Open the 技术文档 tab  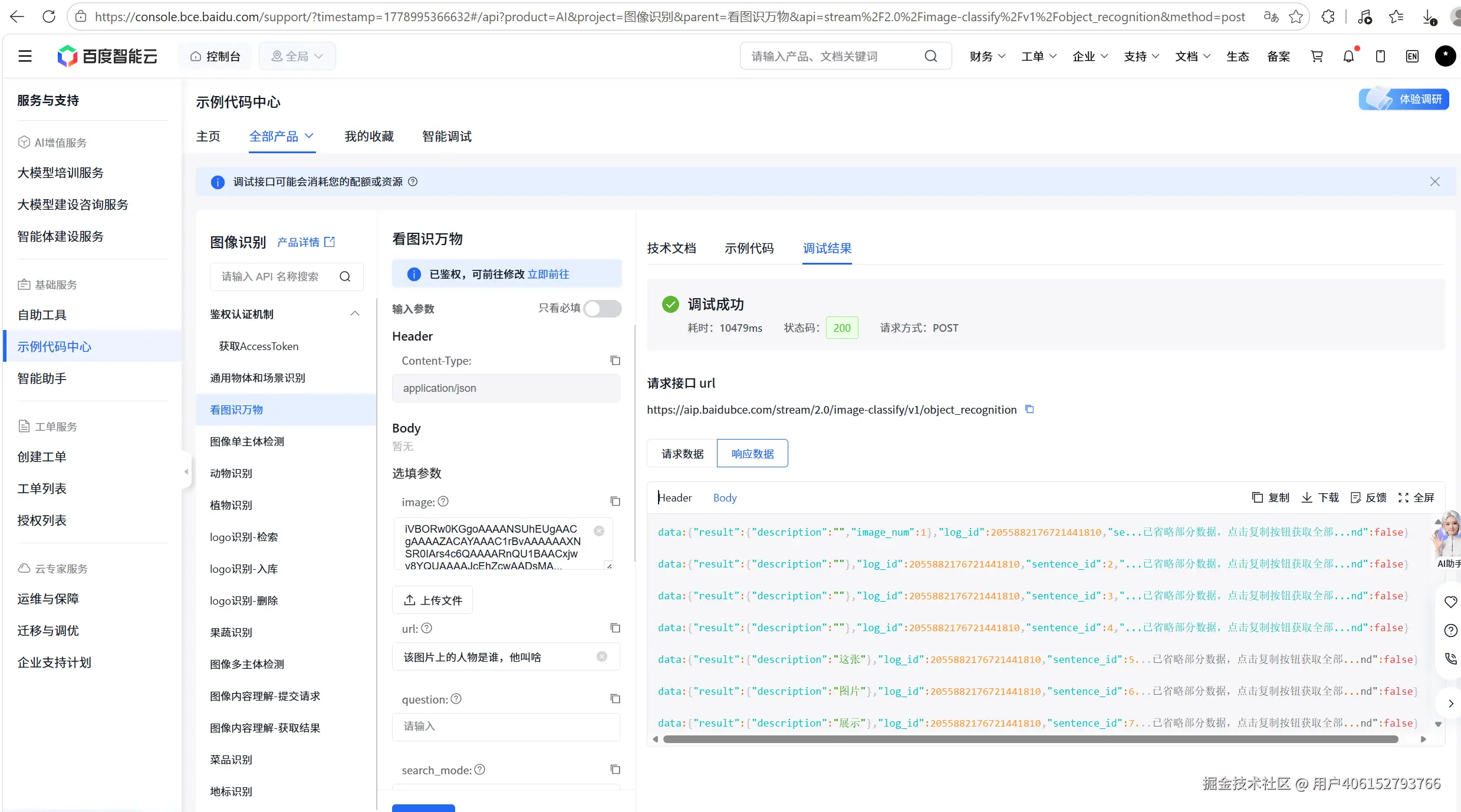[x=672, y=248]
